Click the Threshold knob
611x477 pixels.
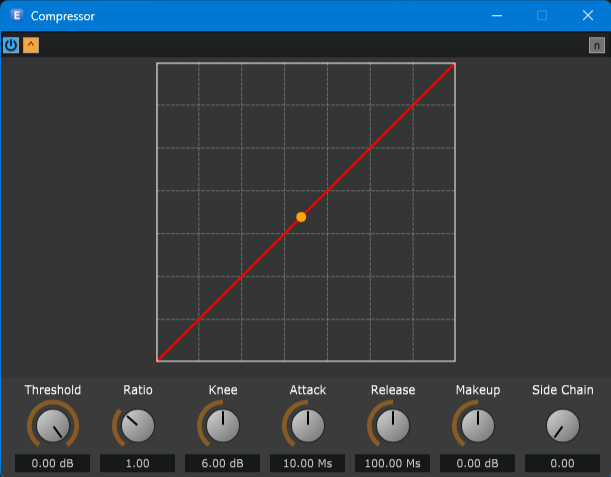pos(52,426)
